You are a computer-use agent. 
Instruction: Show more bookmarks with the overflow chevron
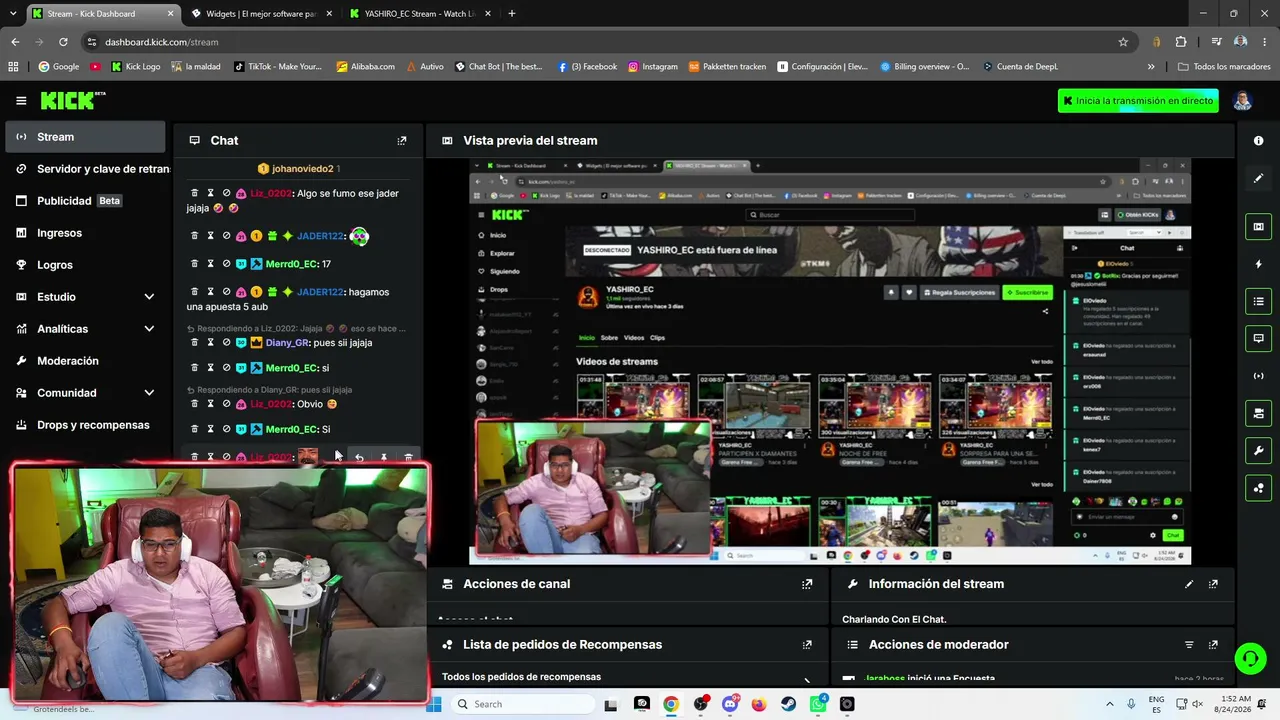coord(1151,67)
